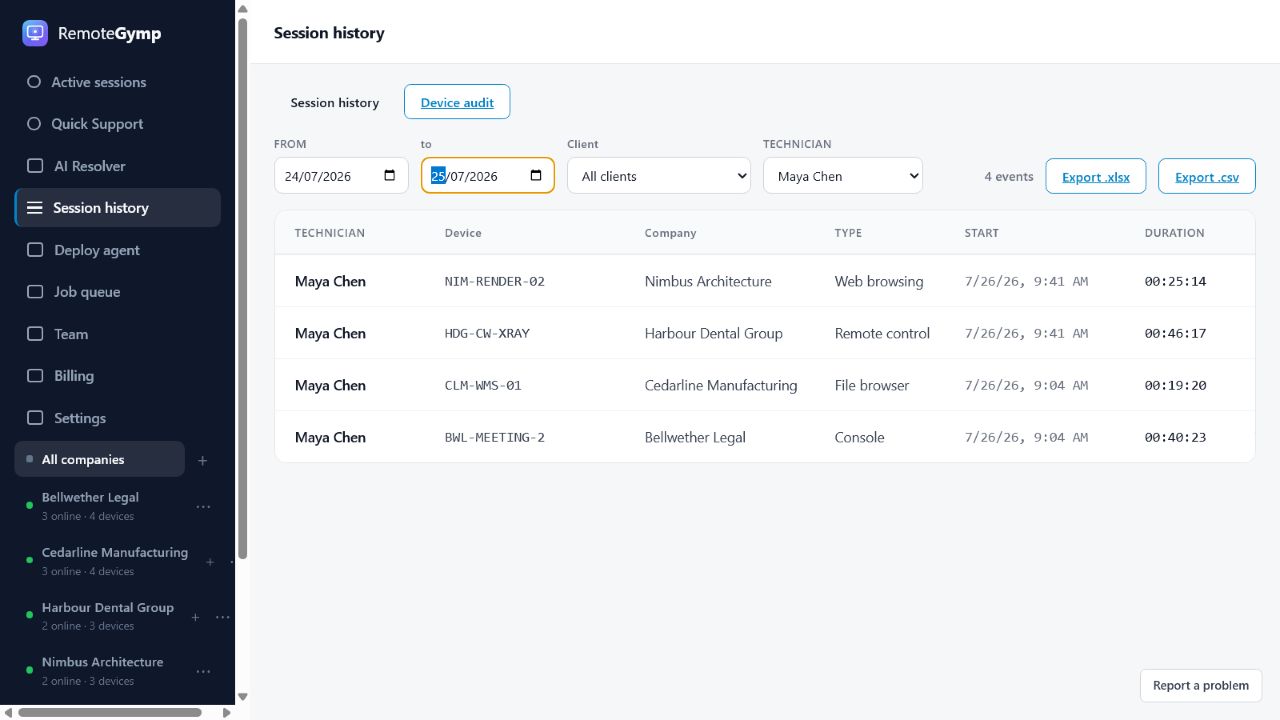Select Nimbus Architecture company in sidebar
1280x720 pixels.
pos(104,671)
